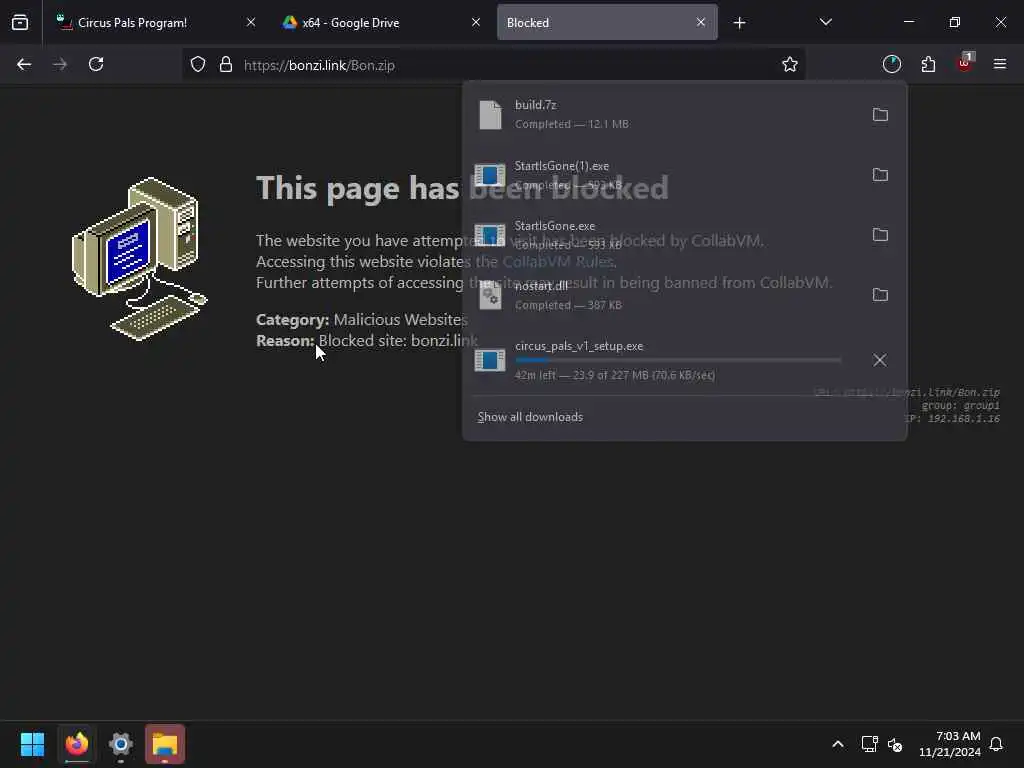Image resolution: width=1024 pixels, height=768 pixels.
Task: Open the notifications bell icon
Action: [x=997, y=744]
